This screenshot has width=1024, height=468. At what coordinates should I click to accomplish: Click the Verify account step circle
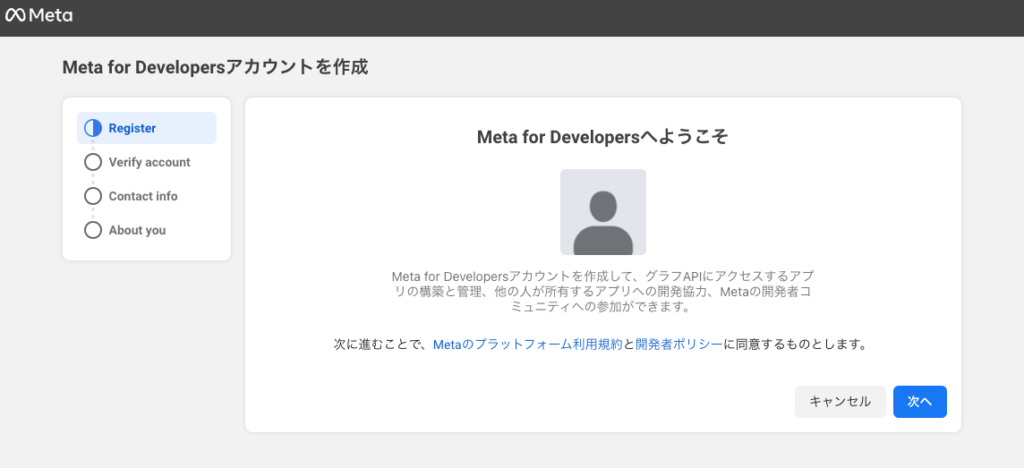93,162
